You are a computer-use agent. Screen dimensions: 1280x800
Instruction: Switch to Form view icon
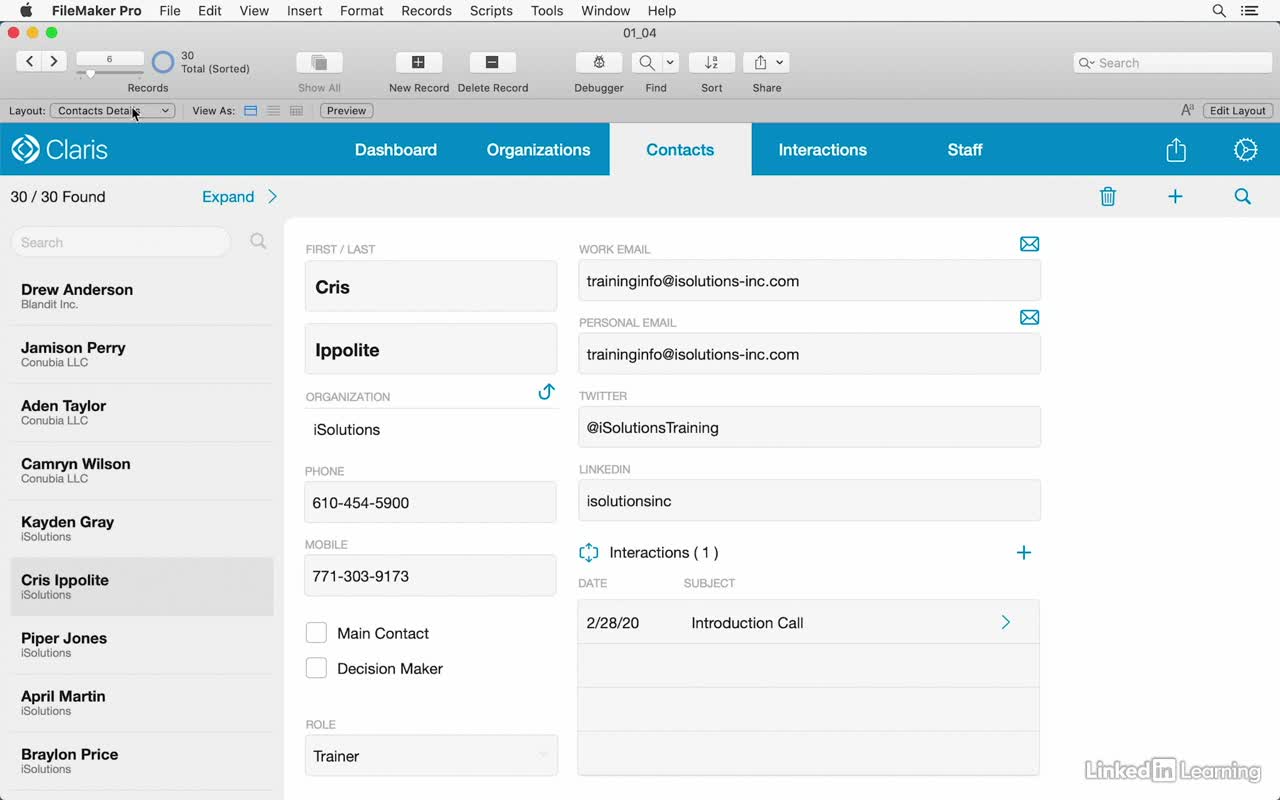(x=251, y=111)
